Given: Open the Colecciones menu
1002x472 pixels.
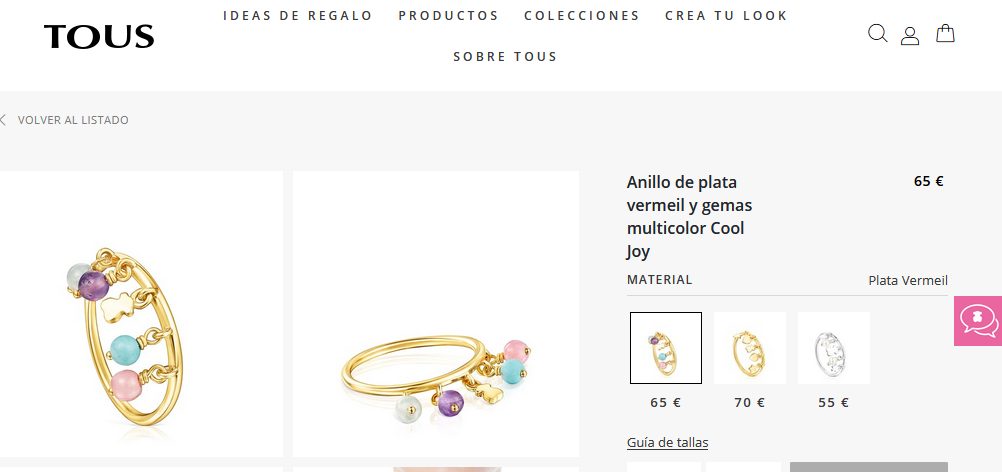Looking at the screenshot, I should tap(582, 16).
